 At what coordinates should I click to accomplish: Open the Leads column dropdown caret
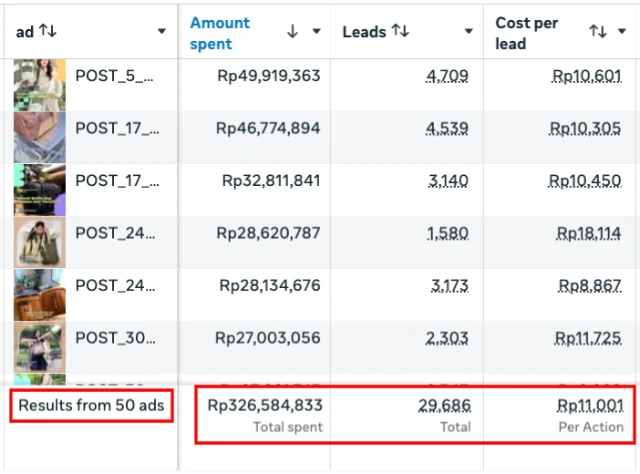pos(470,32)
